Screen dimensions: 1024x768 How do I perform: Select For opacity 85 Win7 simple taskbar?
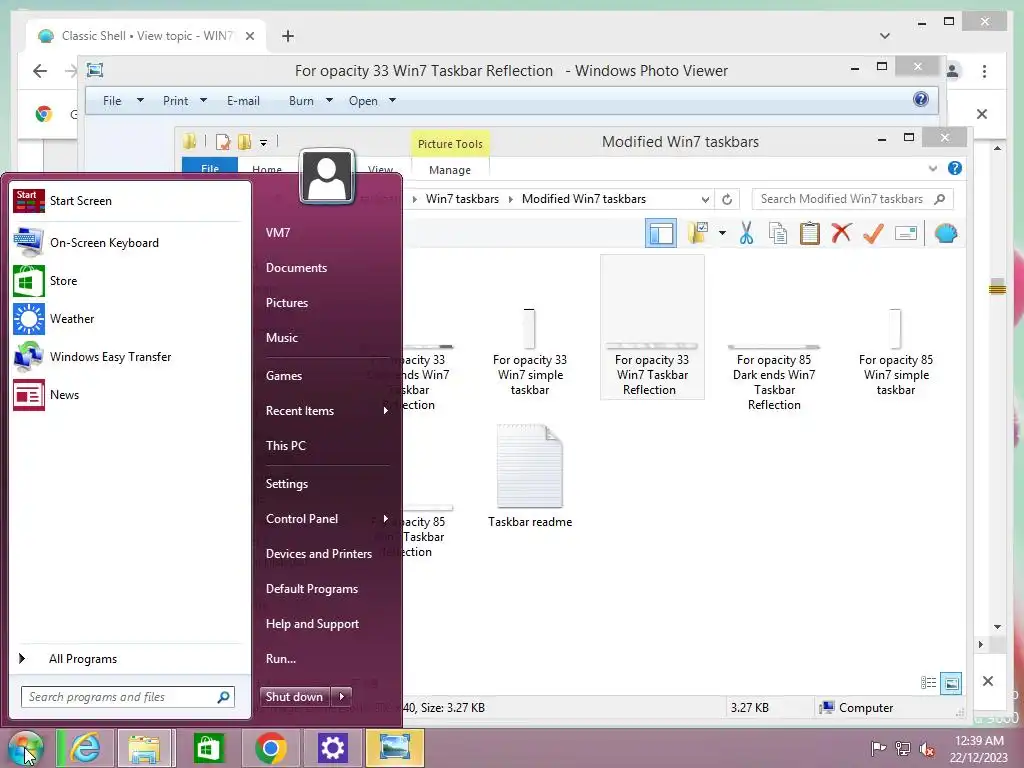(896, 351)
